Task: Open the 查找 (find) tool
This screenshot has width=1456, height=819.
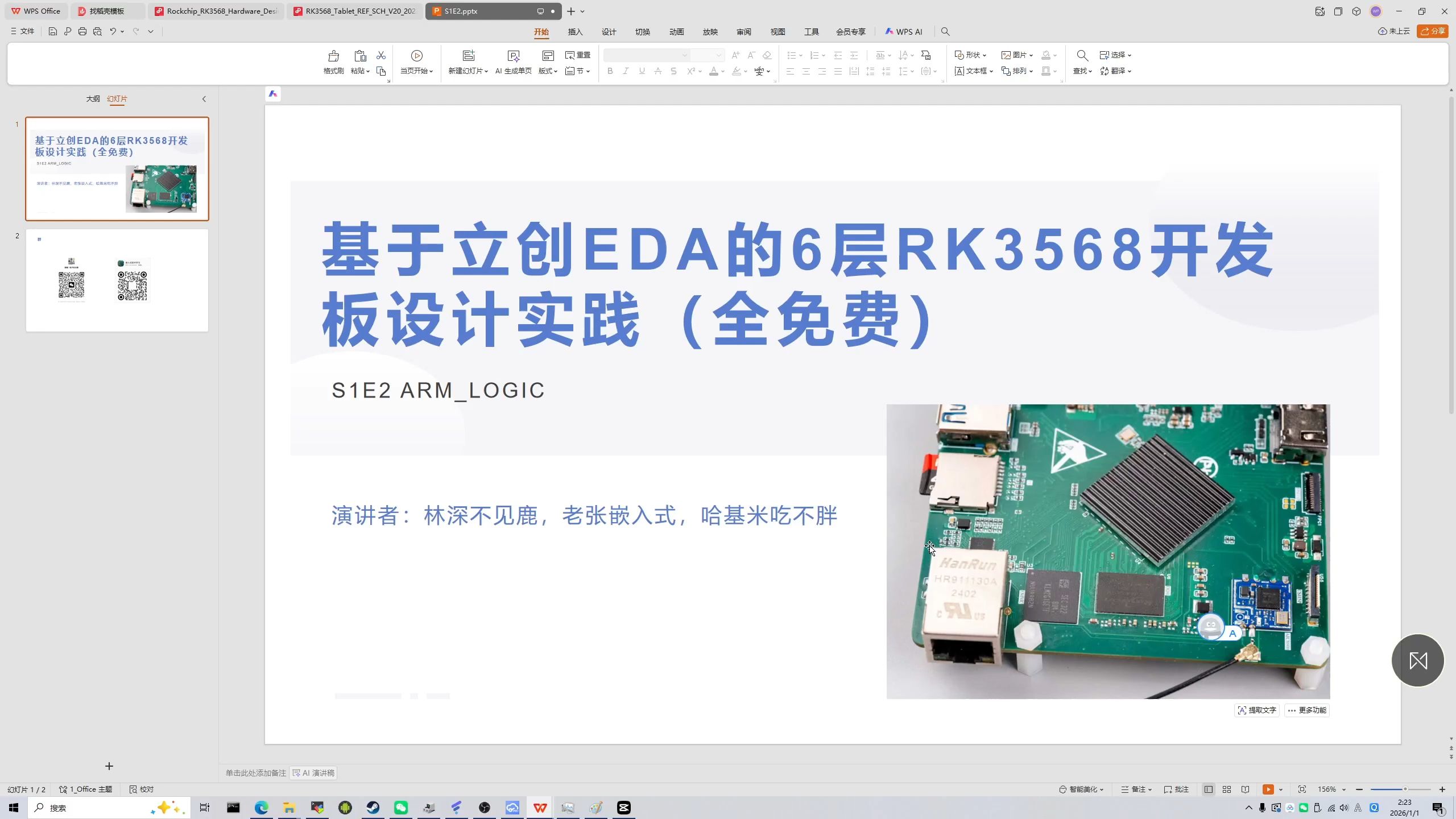Action: pyautogui.click(x=1080, y=71)
